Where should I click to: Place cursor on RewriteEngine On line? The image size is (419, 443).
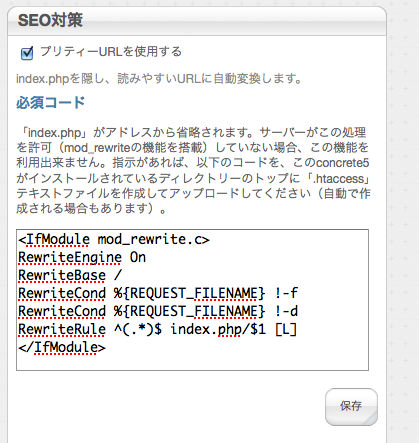tap(82, 257)
